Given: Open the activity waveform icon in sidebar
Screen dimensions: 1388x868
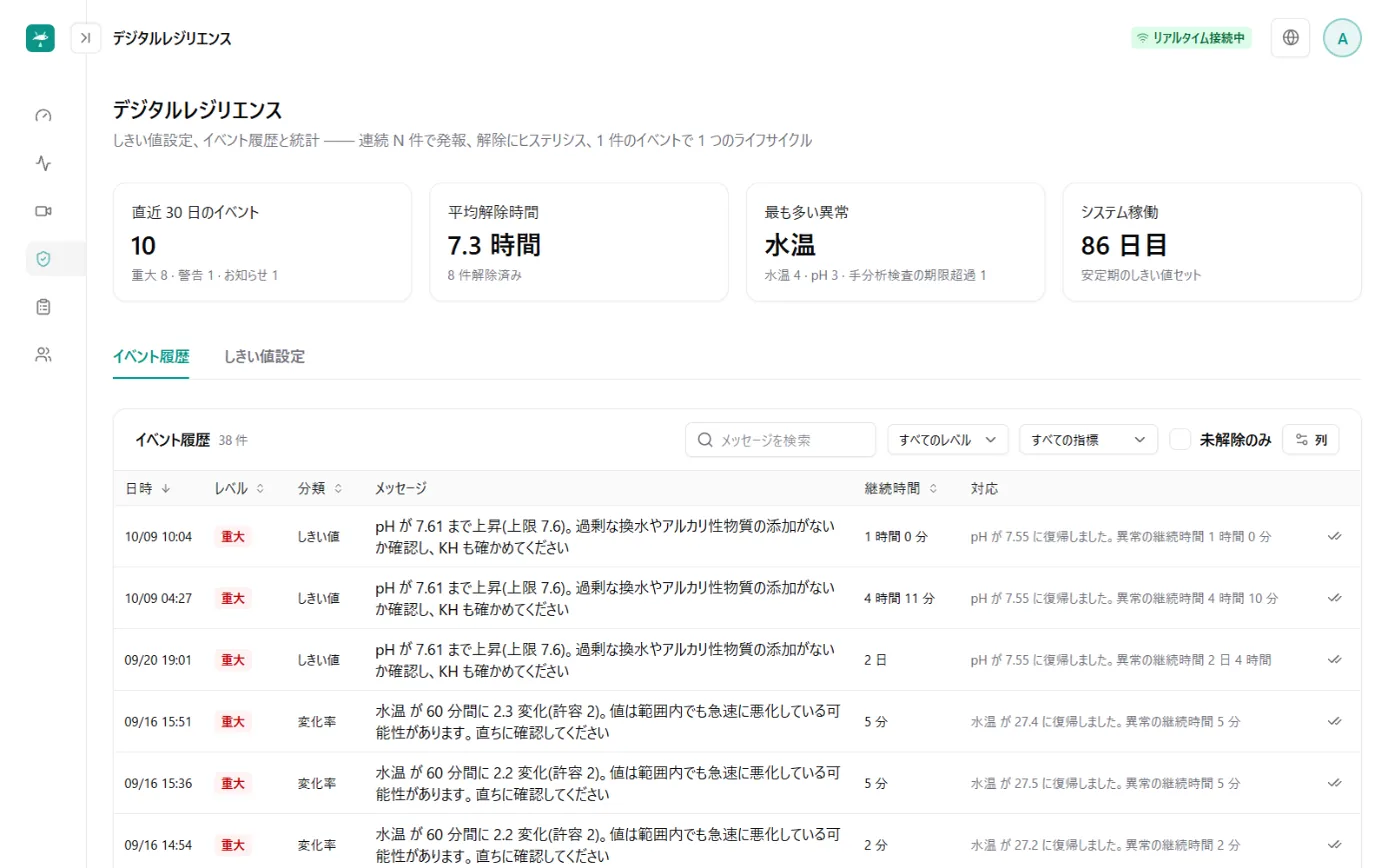Looking at the screenshot, I should (x=43, y=162).
